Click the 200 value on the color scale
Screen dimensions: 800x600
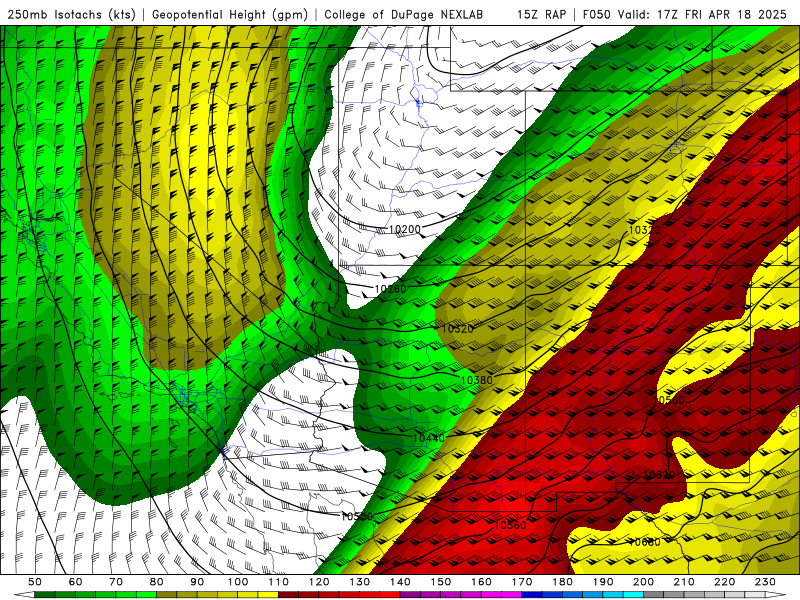(x=644, y=582)
